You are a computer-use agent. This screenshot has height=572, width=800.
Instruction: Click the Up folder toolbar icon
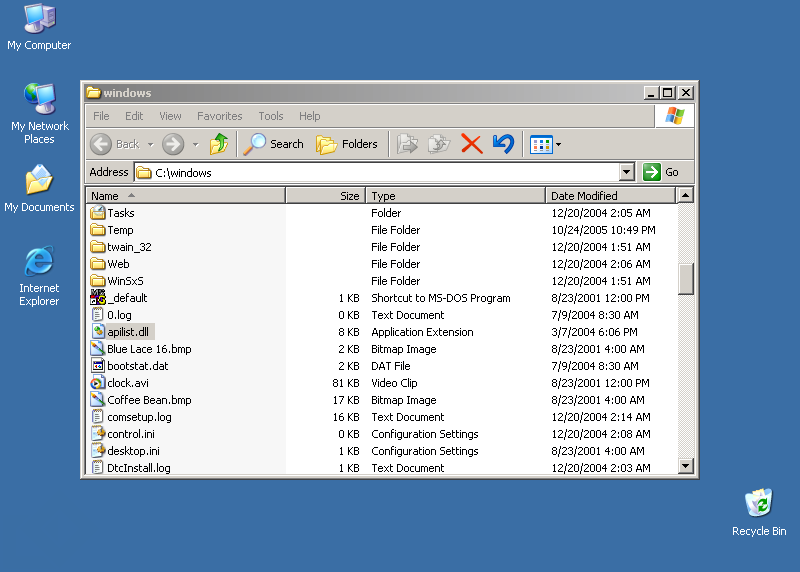coord(219,144)
